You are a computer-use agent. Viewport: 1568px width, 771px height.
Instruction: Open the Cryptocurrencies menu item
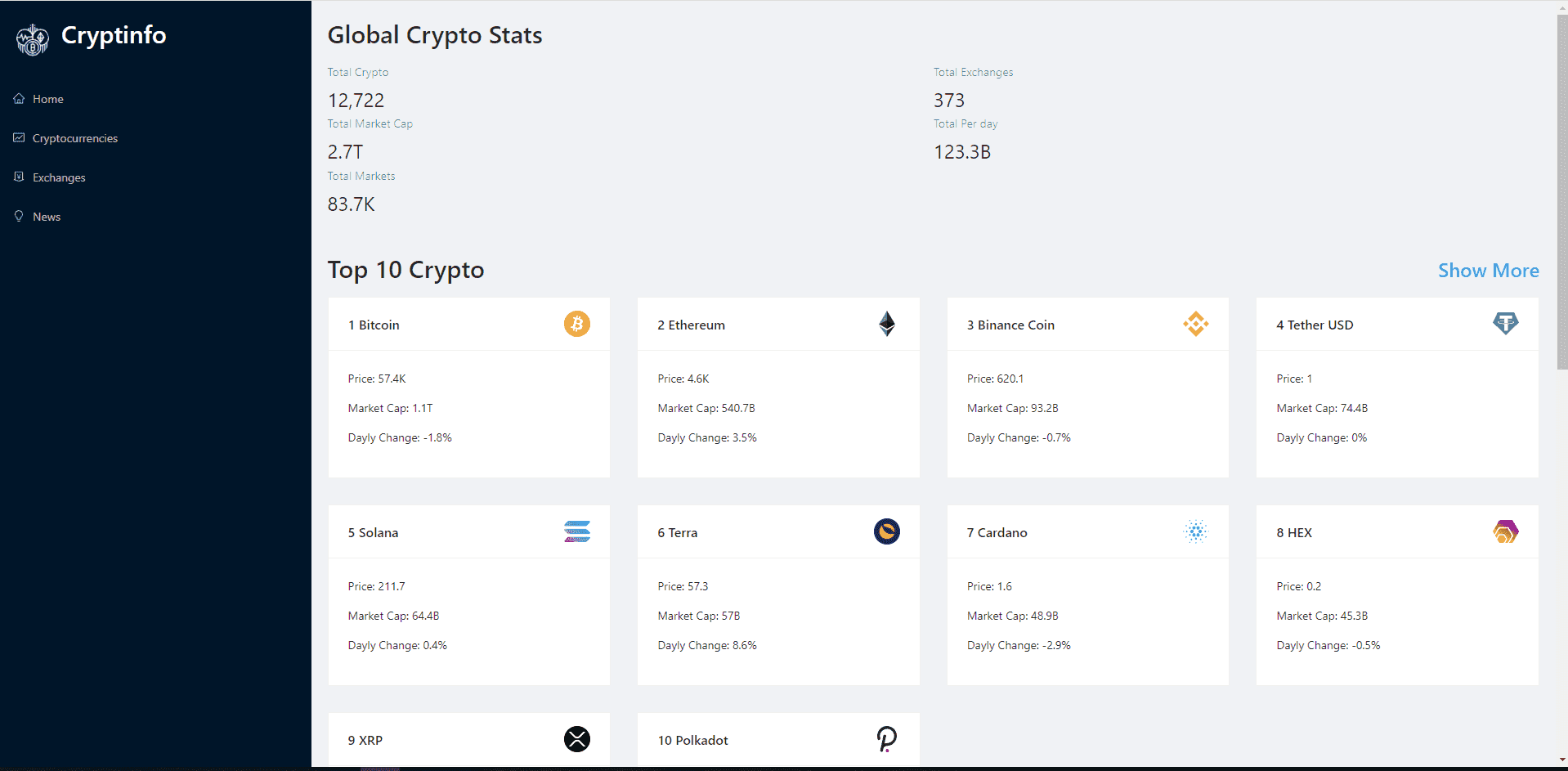click(75, 138)
